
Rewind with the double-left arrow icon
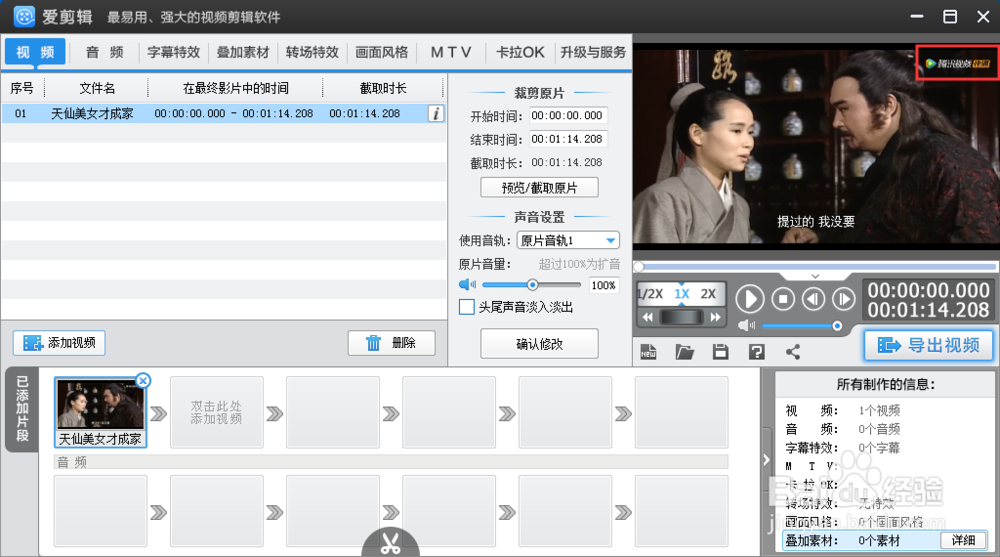tap(647, 317)
